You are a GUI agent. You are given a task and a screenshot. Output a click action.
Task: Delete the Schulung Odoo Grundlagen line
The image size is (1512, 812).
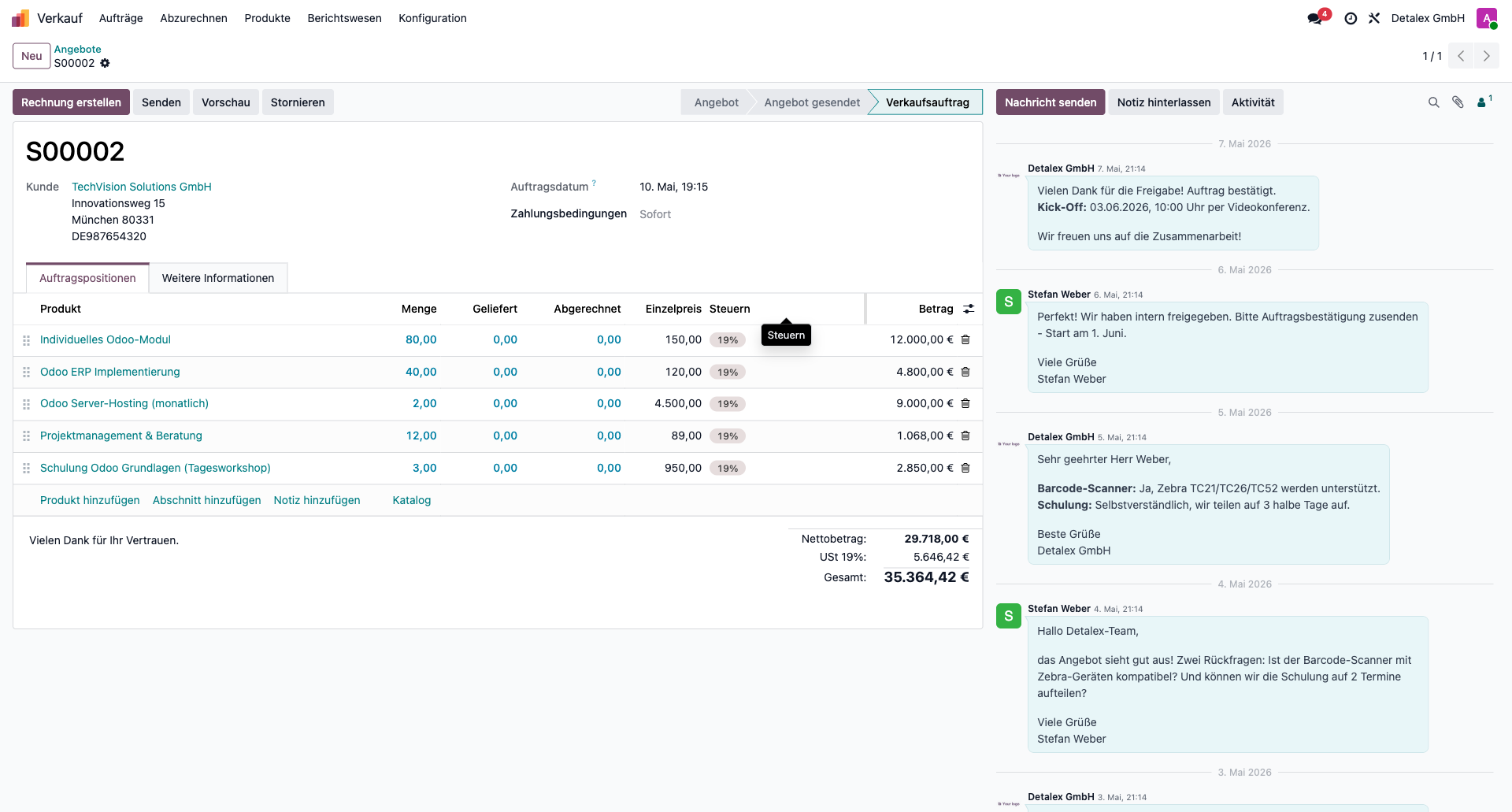tap(965, 468)
